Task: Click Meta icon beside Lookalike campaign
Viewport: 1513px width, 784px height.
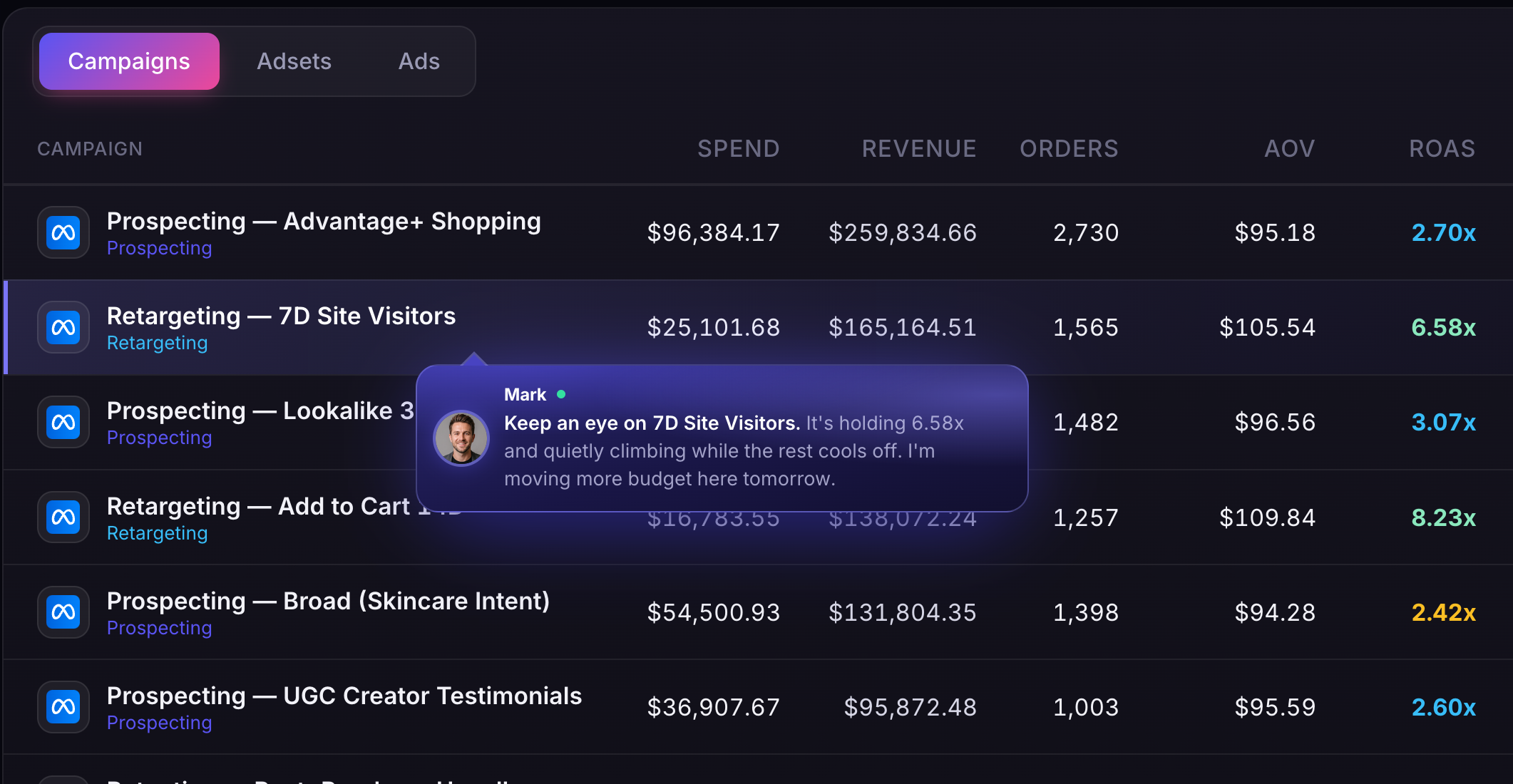Action: pos(63,422)
